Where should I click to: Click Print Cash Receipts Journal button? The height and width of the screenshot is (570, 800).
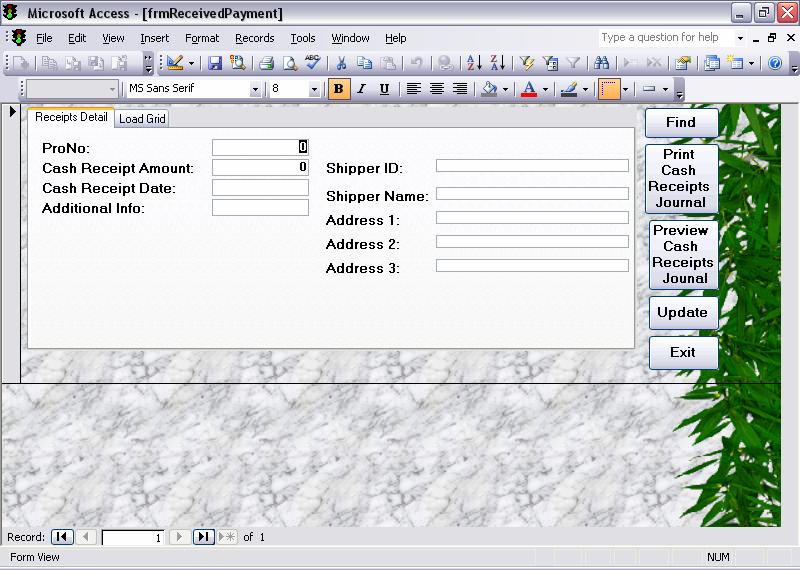click(683, 178)
